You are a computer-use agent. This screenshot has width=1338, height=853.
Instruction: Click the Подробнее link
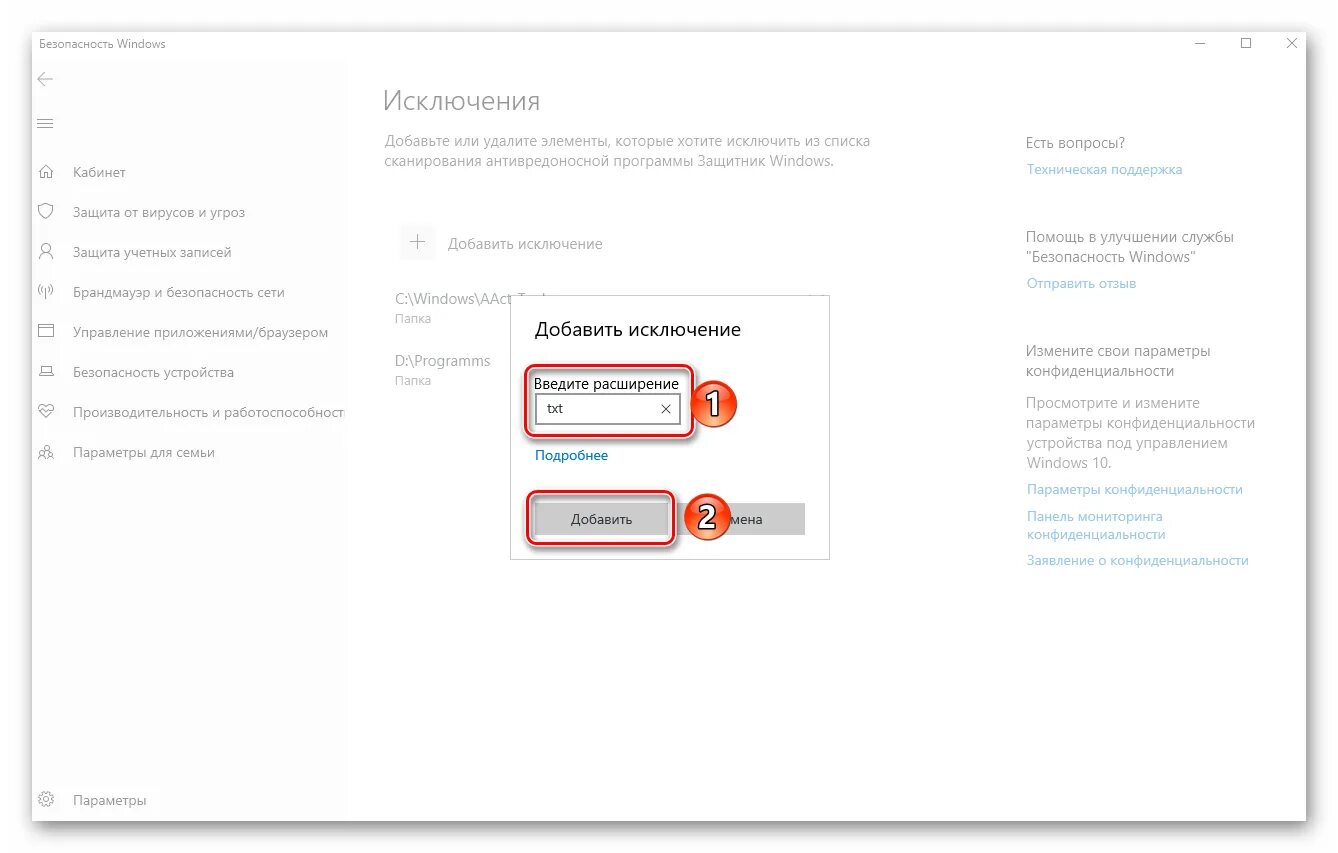[x=571, y=455]
